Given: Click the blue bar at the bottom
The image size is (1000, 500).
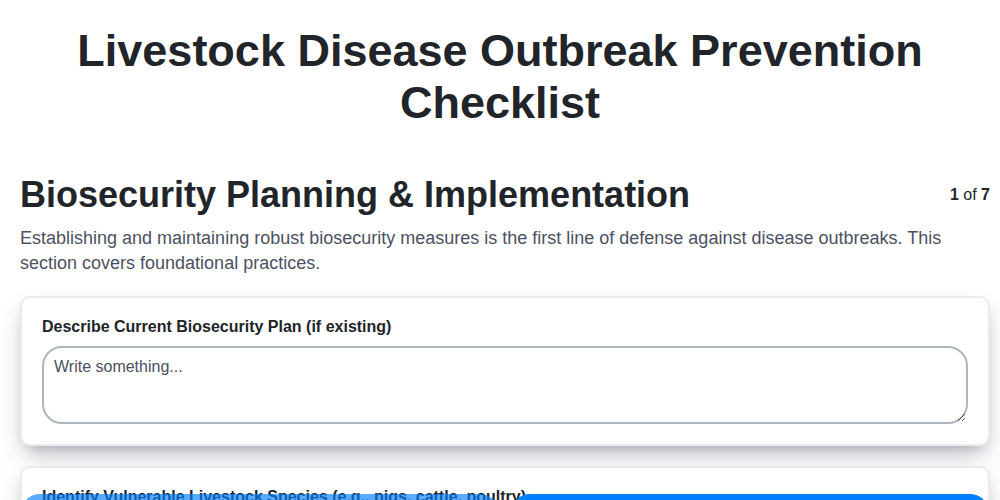Looking at the screenshot, I should click(x=500, y=496).
